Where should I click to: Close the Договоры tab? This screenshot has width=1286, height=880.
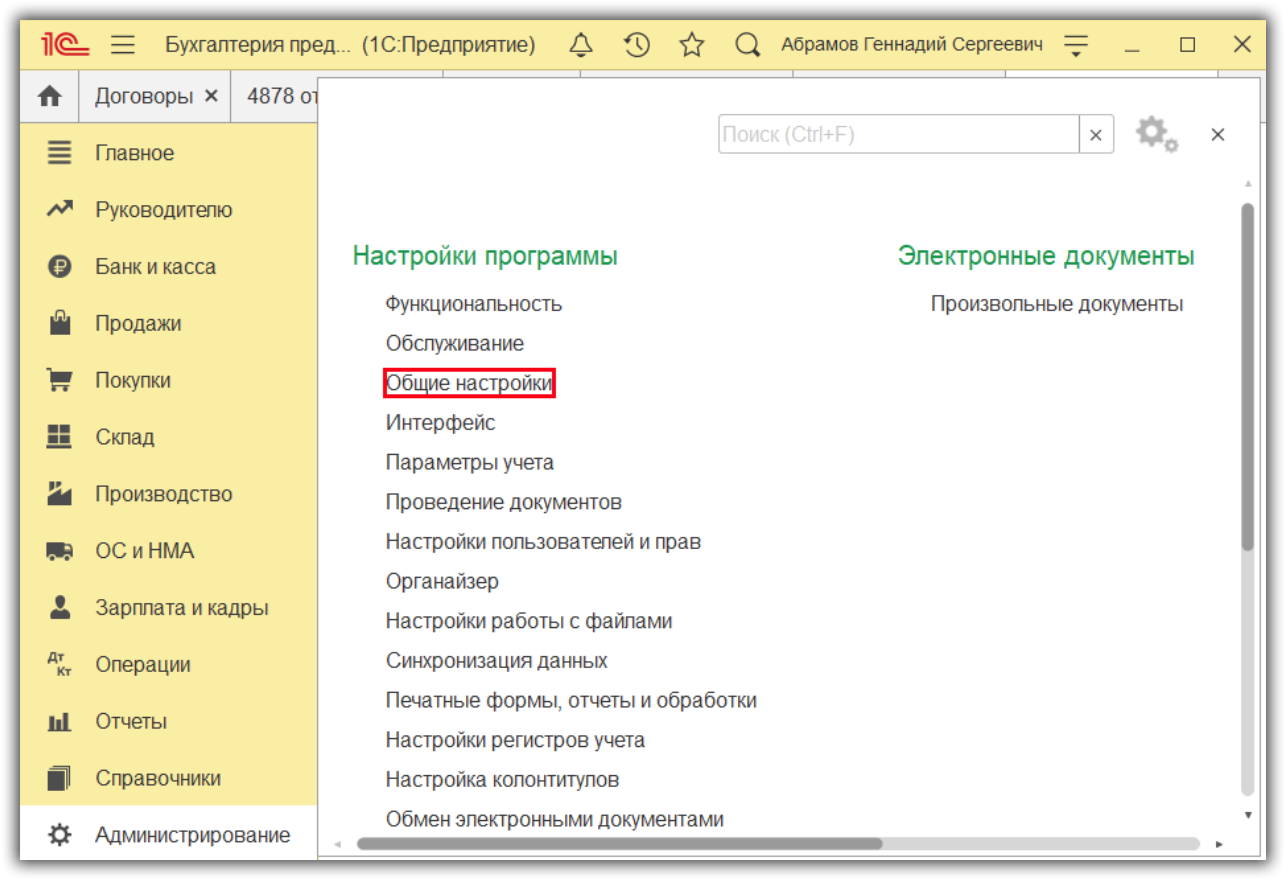coord(211,96)
